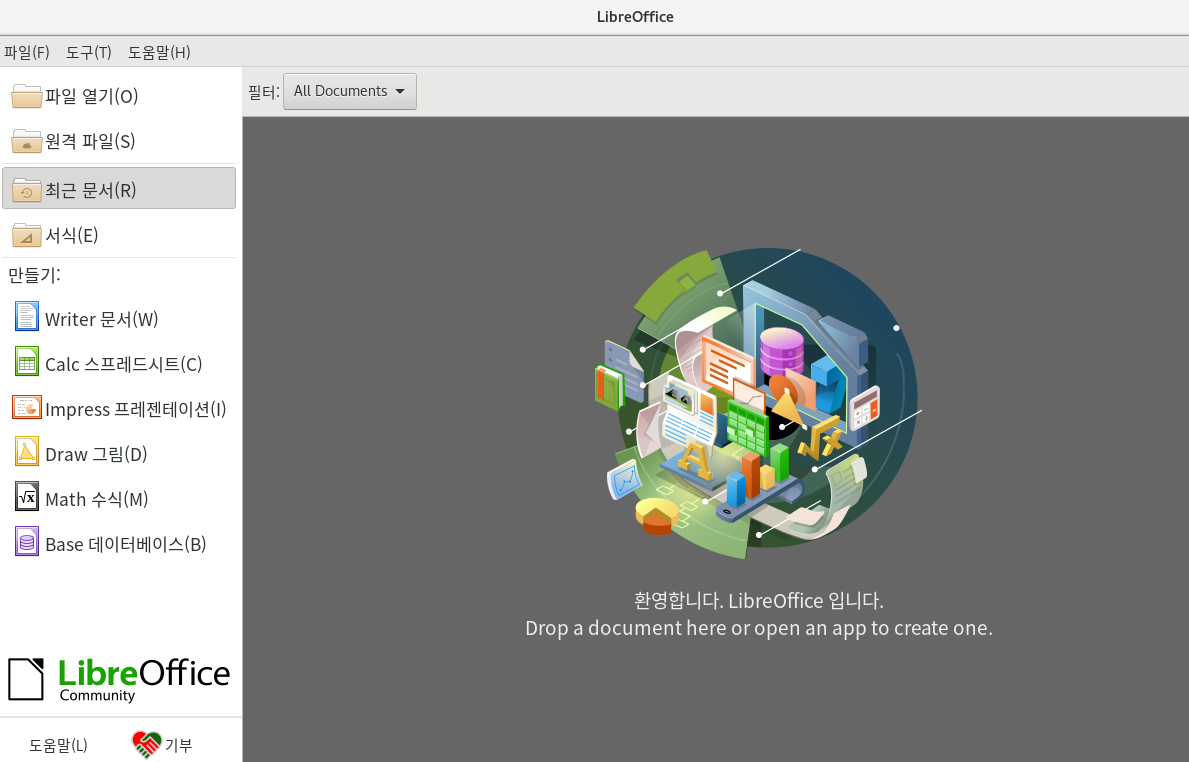This screenshot has width=1189, height=762.
Task: Click the Writer document icon
Action: pos(27,316)
